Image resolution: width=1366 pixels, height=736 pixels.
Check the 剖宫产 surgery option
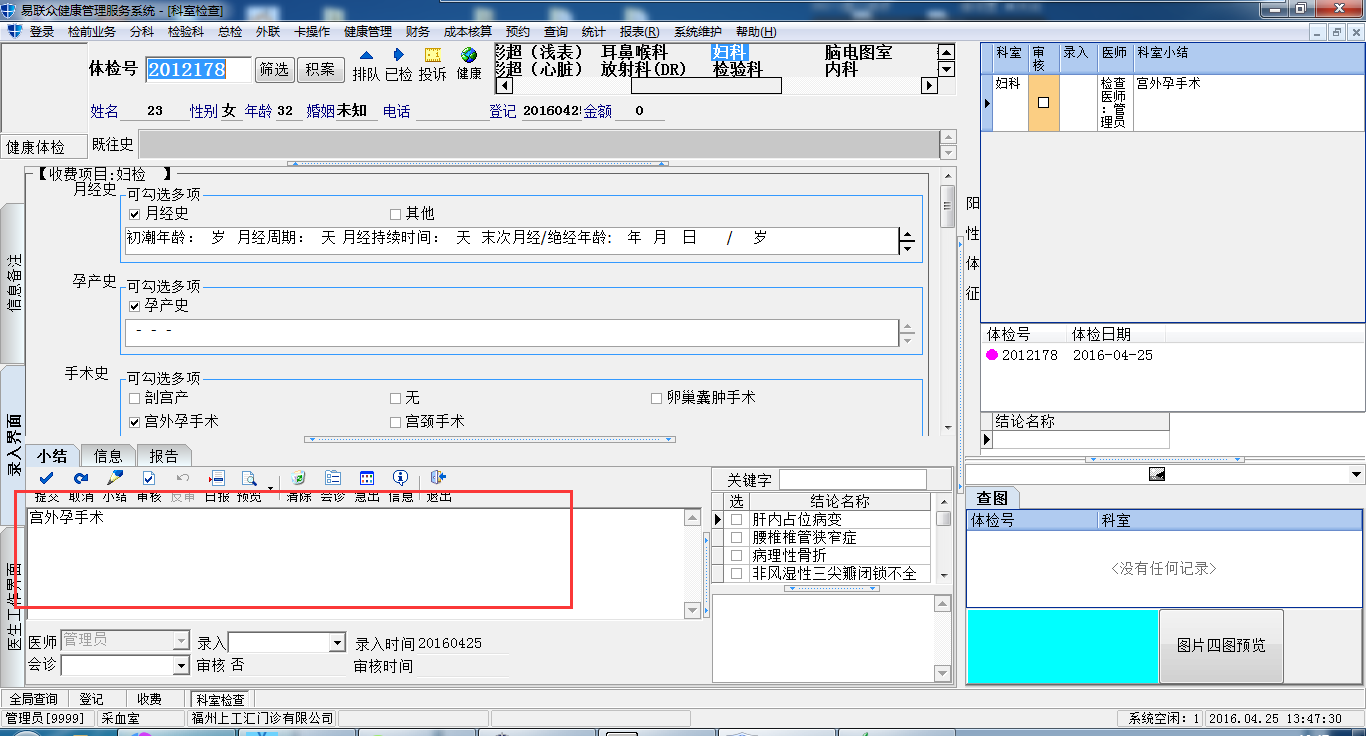tap(135, 398)
